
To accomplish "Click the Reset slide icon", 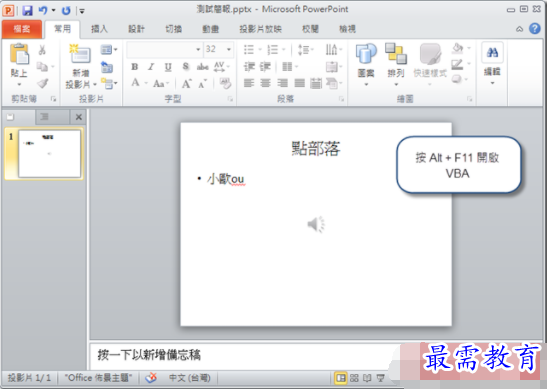I will click(107, 67).
